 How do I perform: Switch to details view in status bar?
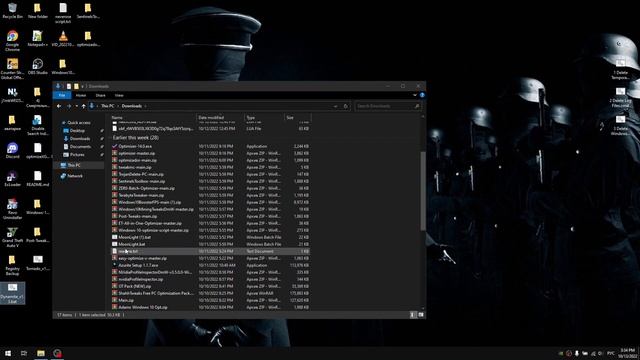pos(413,315)
